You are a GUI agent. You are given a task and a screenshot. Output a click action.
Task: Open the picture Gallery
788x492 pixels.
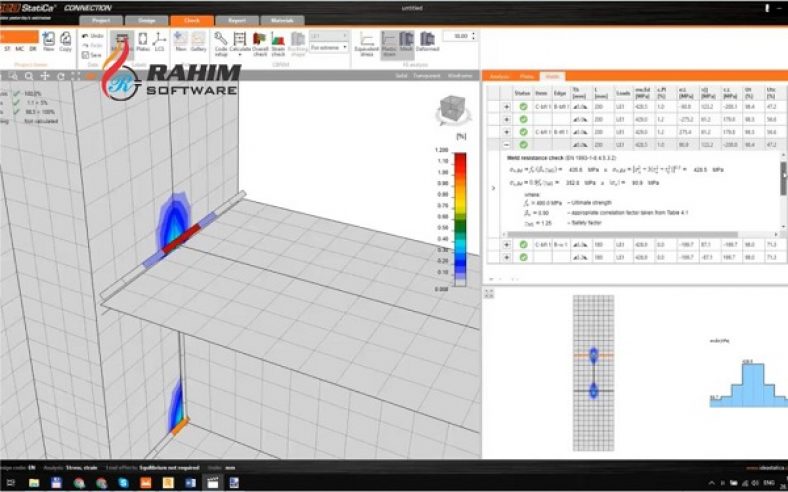point(199,42)
